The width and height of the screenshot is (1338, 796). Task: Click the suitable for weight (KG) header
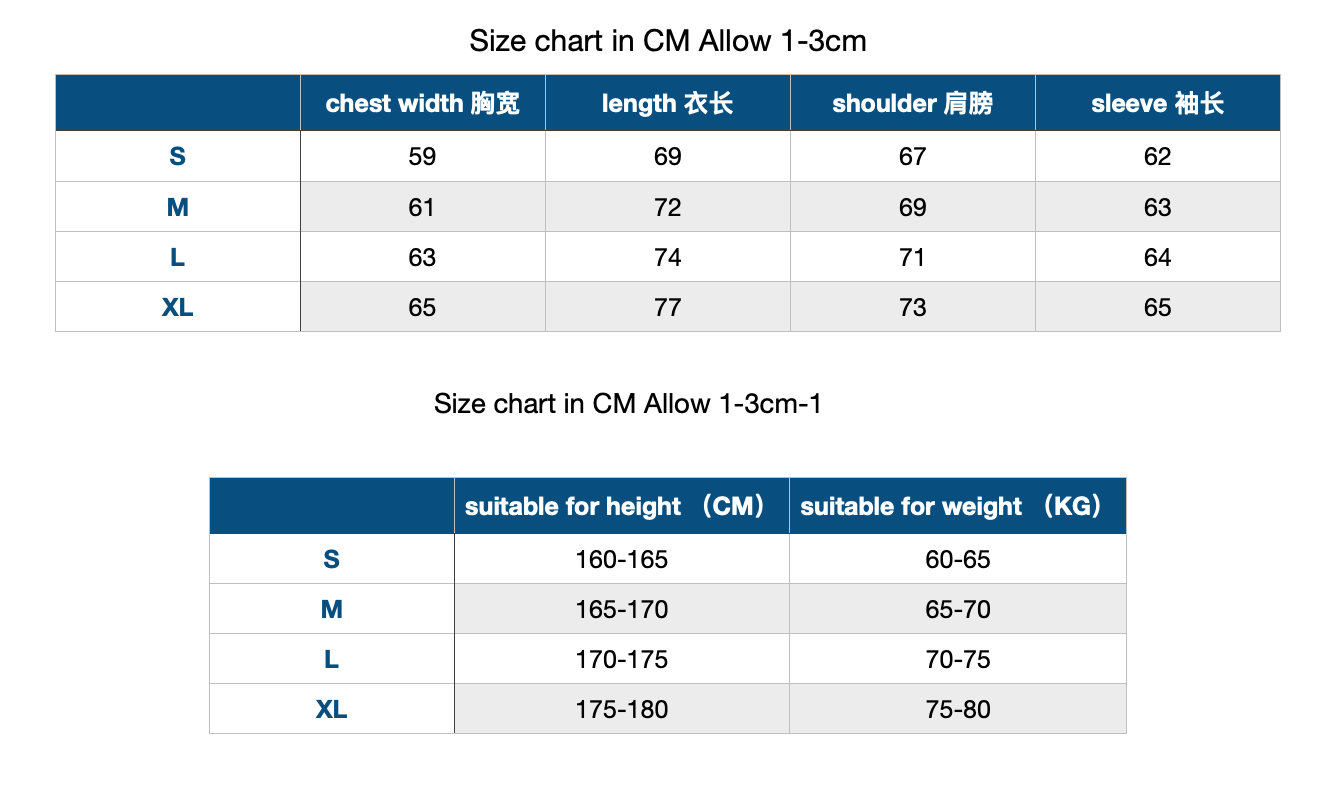[x=957, y=506]
